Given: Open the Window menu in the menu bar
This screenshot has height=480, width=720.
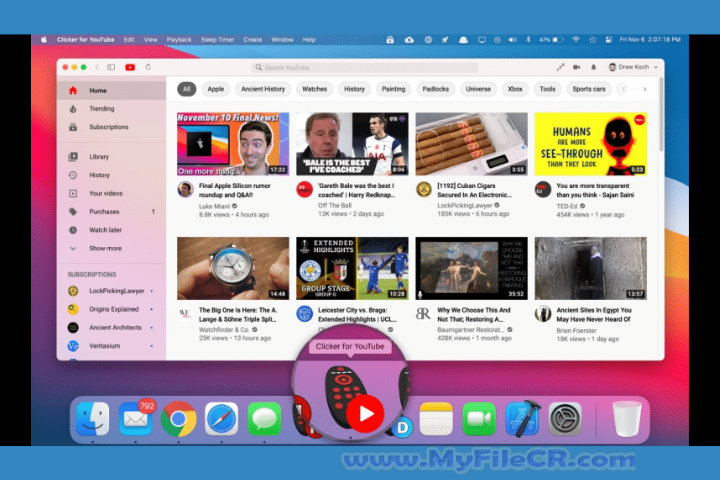Looking at the screenshot, I should pos(282,40).
